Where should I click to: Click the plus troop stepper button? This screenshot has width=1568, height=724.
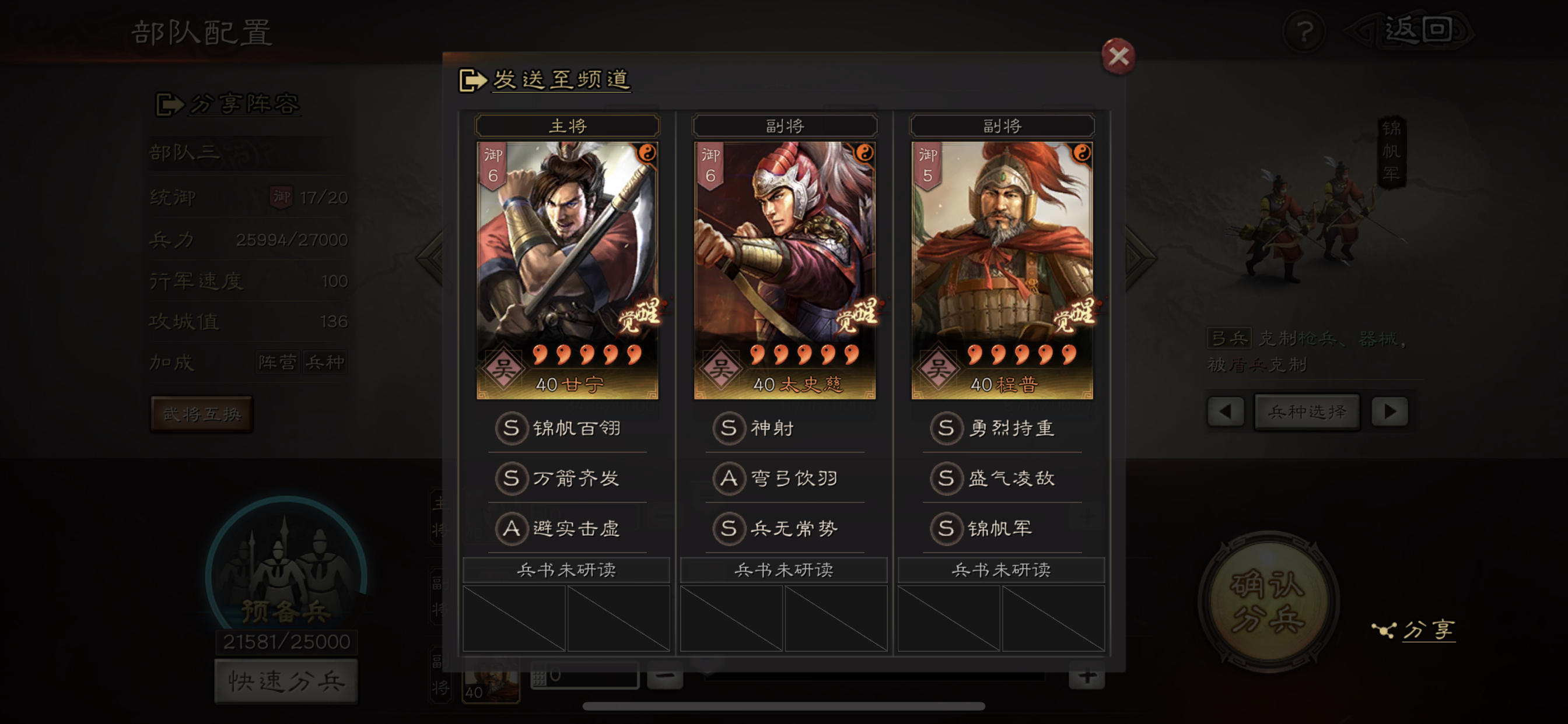click(x=1087, y=676)
